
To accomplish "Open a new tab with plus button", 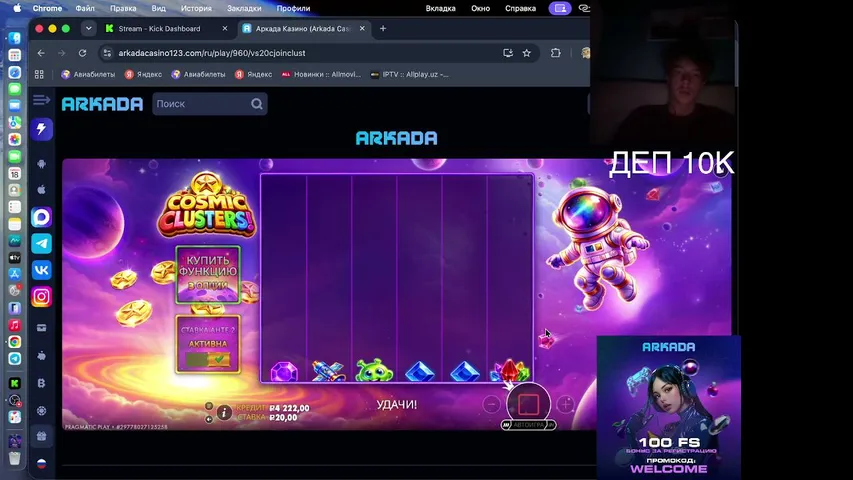I will tap(383, 28).
